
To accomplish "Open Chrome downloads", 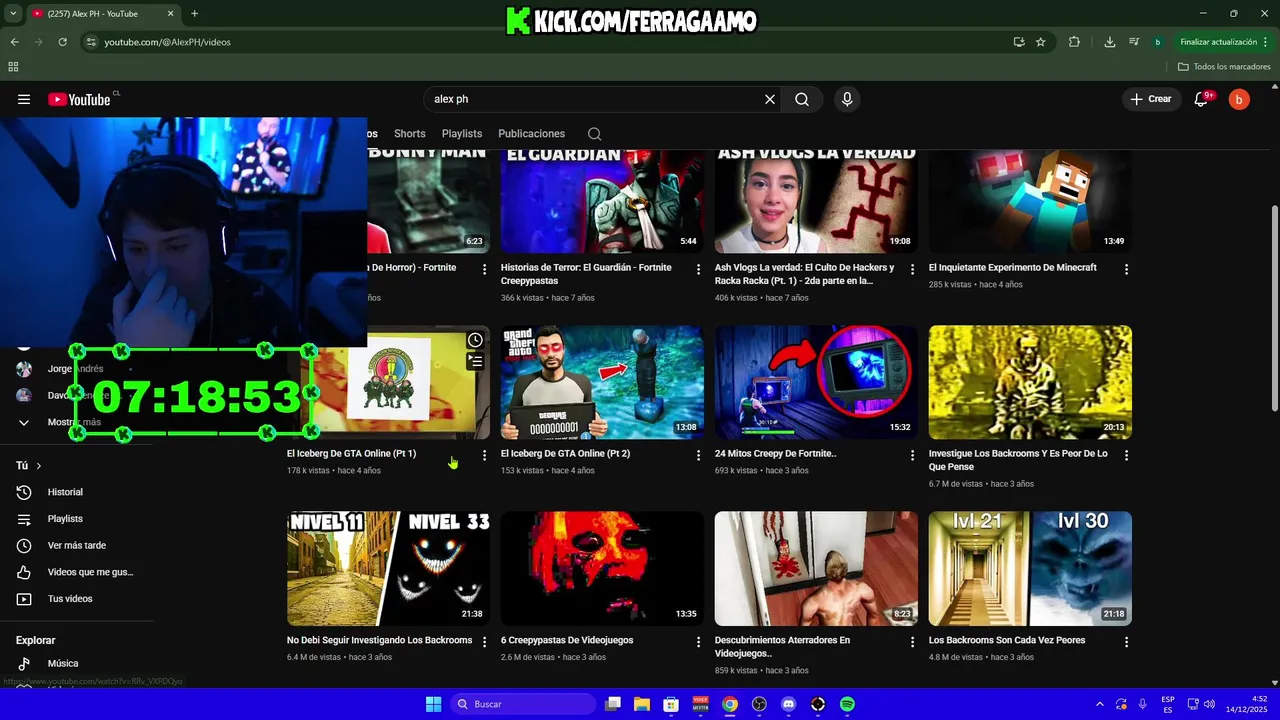I will [x=1109, y=42].
